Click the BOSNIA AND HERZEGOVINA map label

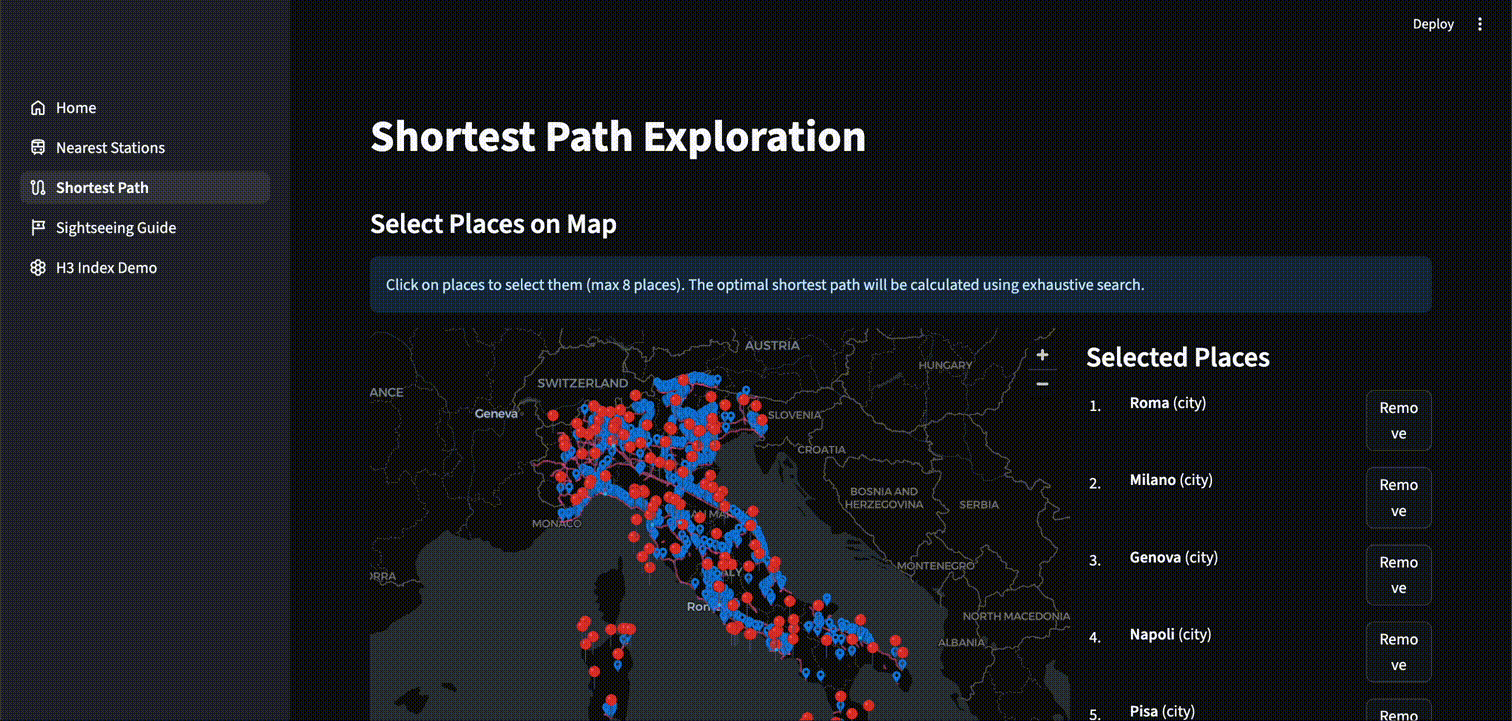tap(884, 498)
